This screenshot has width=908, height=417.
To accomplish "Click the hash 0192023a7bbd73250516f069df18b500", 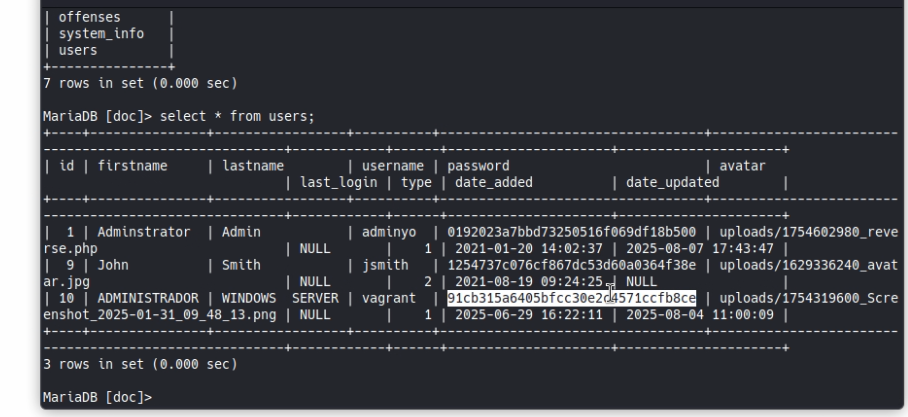I will click(571, 232).
